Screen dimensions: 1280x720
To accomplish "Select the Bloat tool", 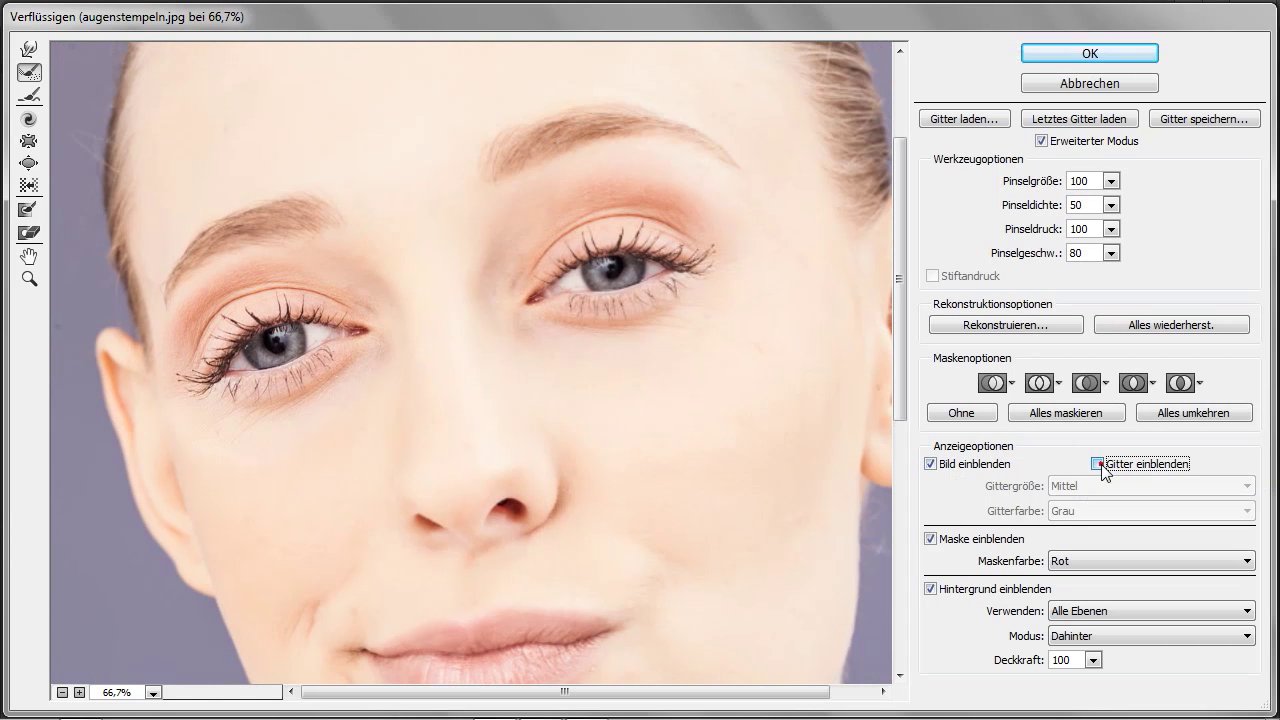I will click(x=29, y=163).
